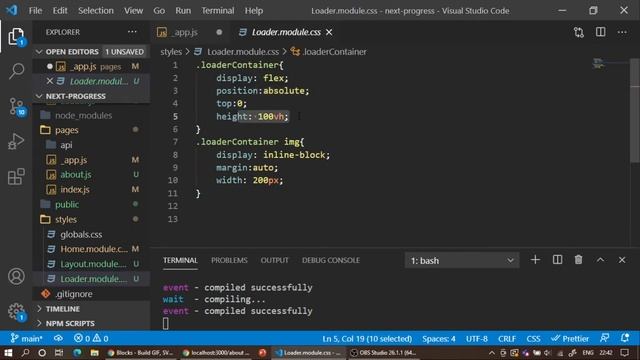Open index.js in the explorer
The width and height of the screenshot is (640, 360).
pyautogui.click(x=91, y=190)
